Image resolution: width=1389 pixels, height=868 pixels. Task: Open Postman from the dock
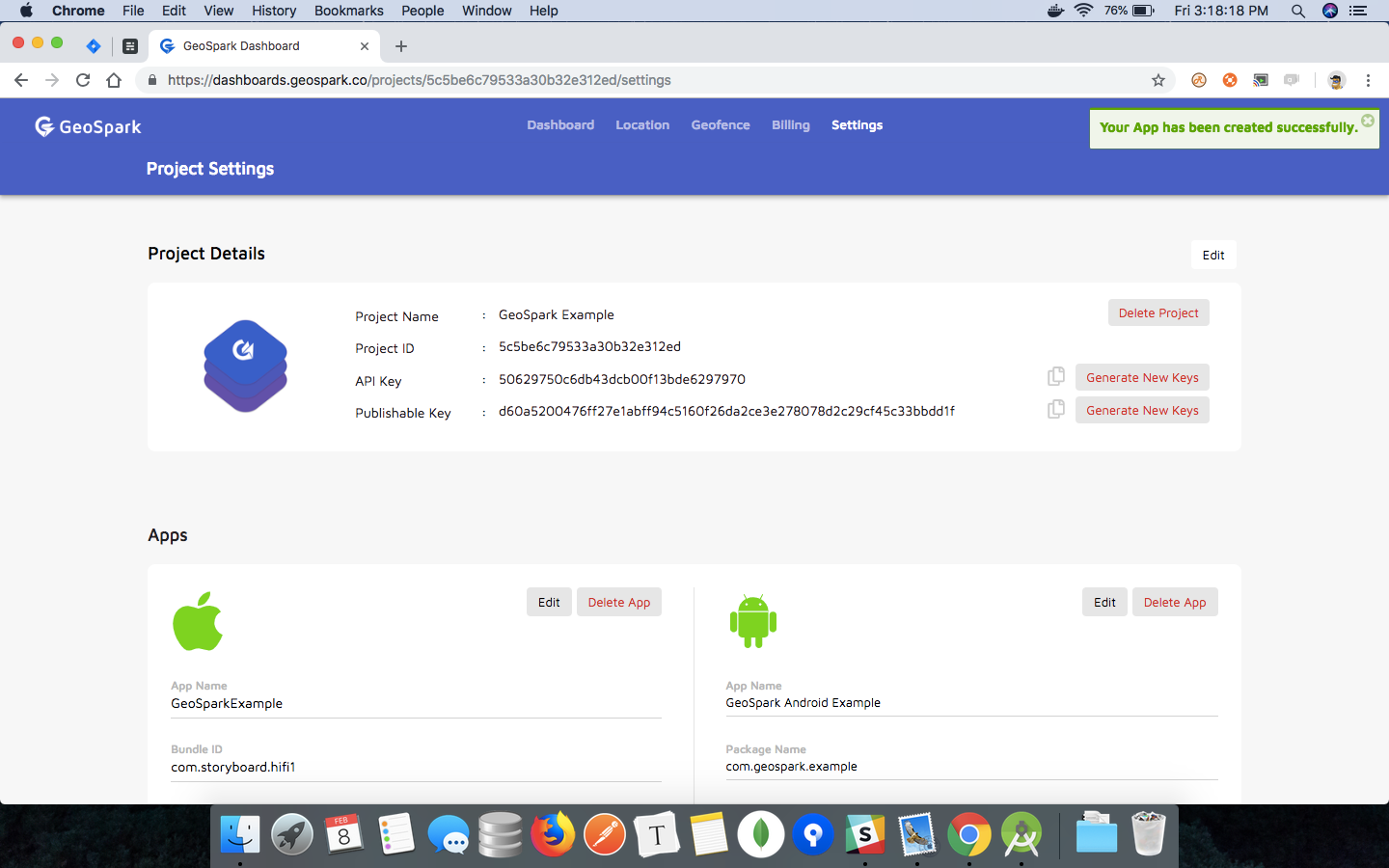[x=605, y=834]
